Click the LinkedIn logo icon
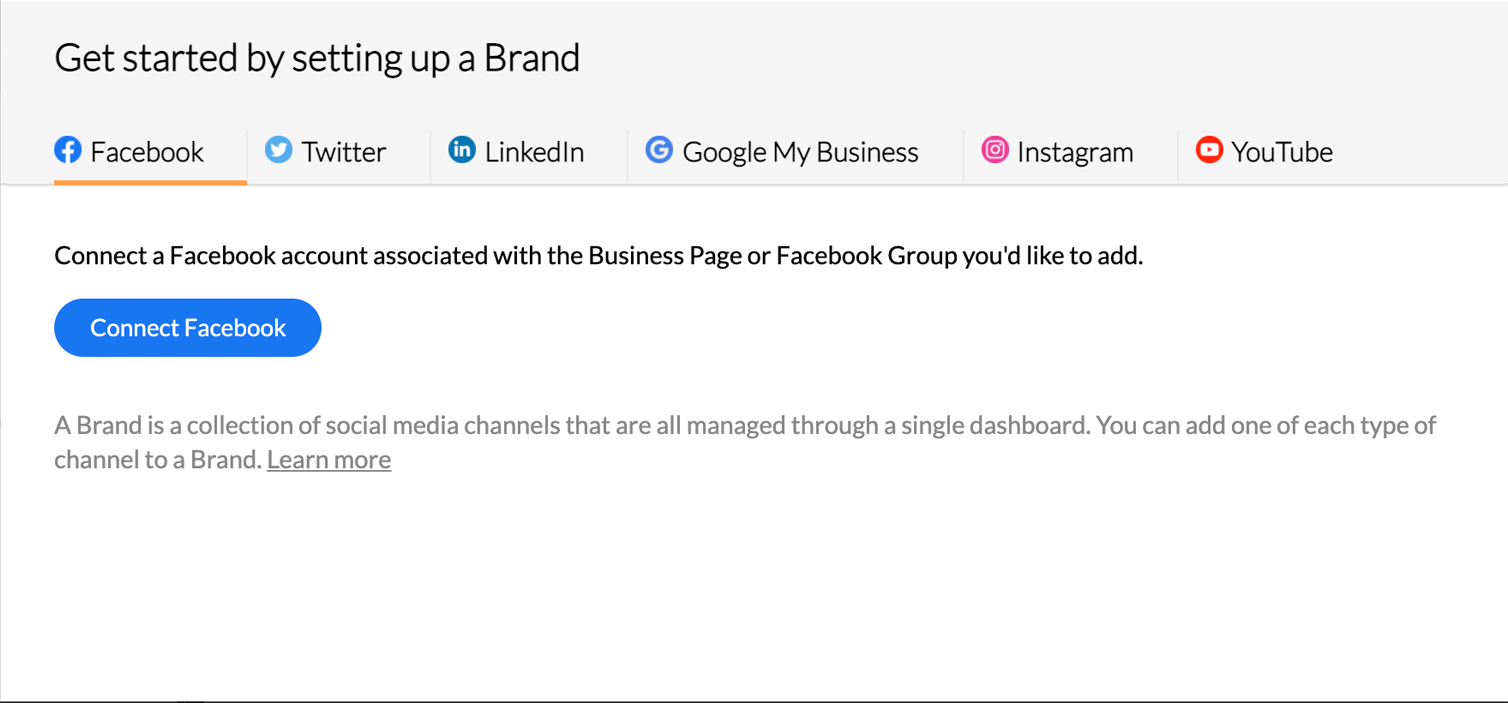 point(461,151)
